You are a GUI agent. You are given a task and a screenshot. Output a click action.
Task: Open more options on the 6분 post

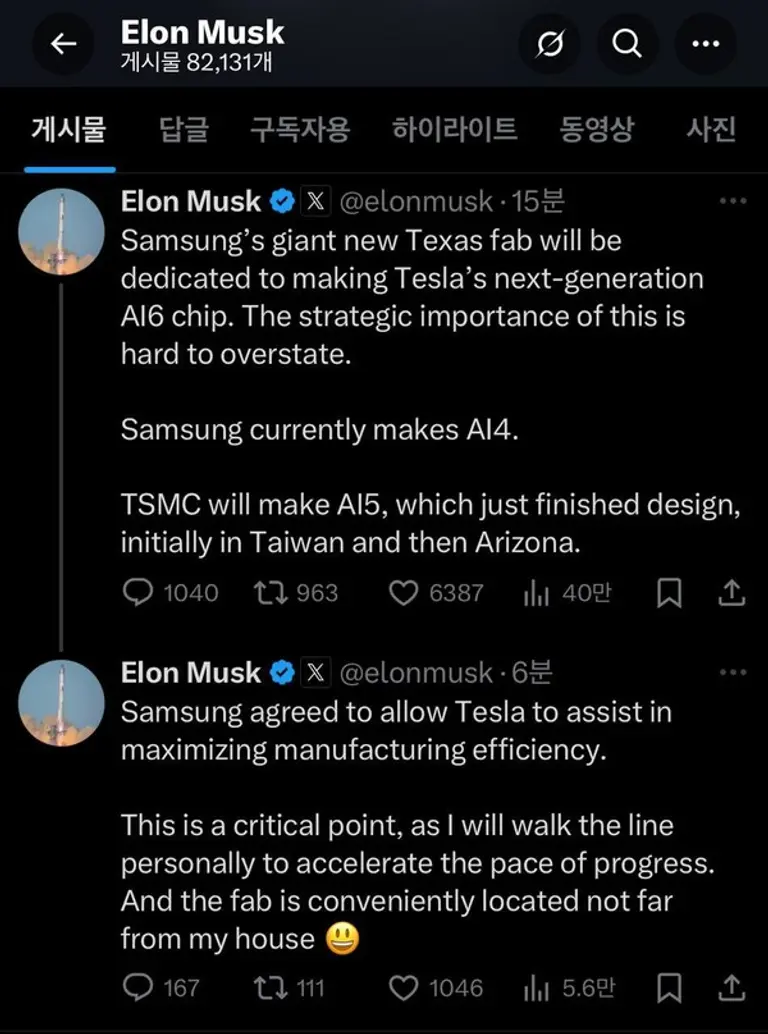(x=733, y=673)
